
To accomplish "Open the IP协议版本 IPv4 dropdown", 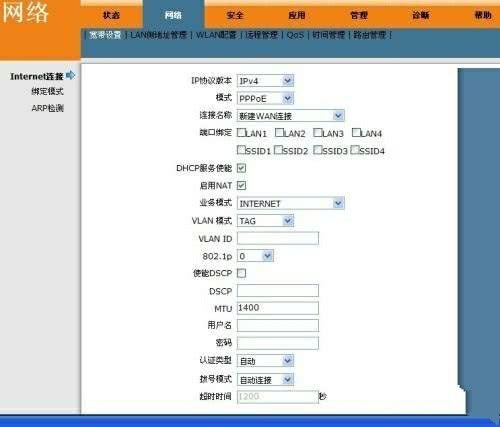I will coord(265,81).
